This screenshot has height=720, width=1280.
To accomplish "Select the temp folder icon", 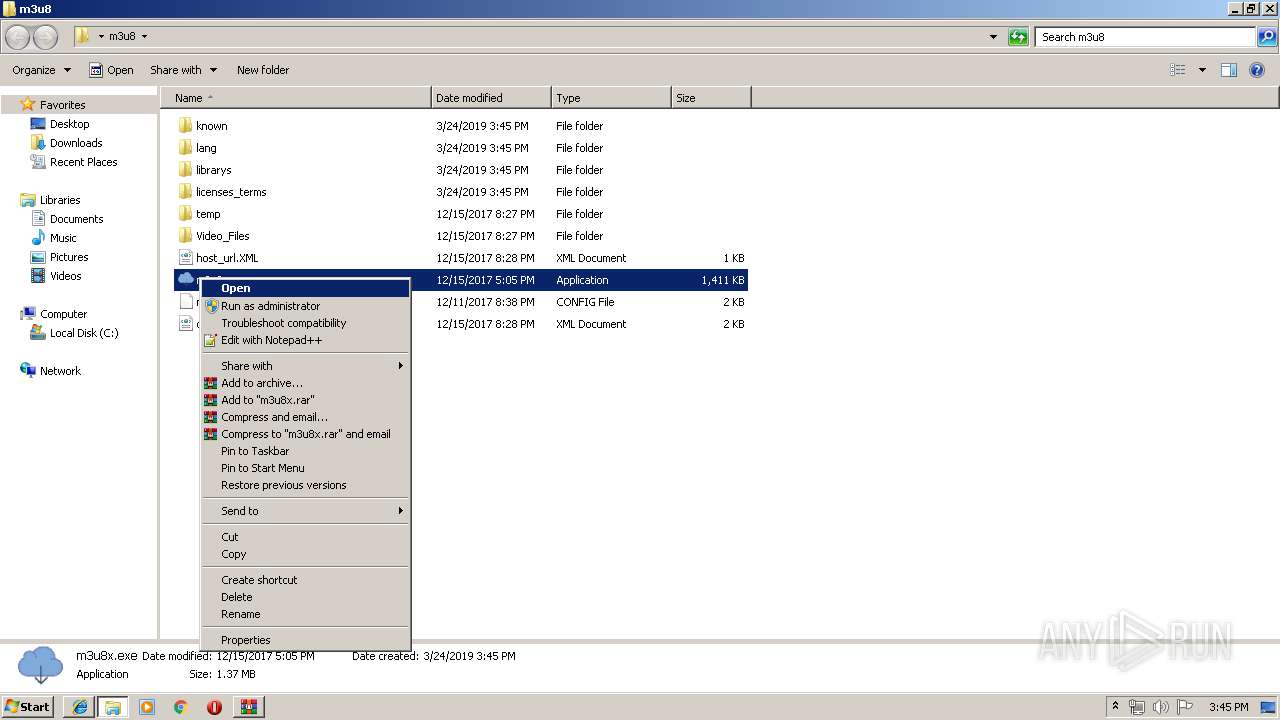I will [185, 214].
